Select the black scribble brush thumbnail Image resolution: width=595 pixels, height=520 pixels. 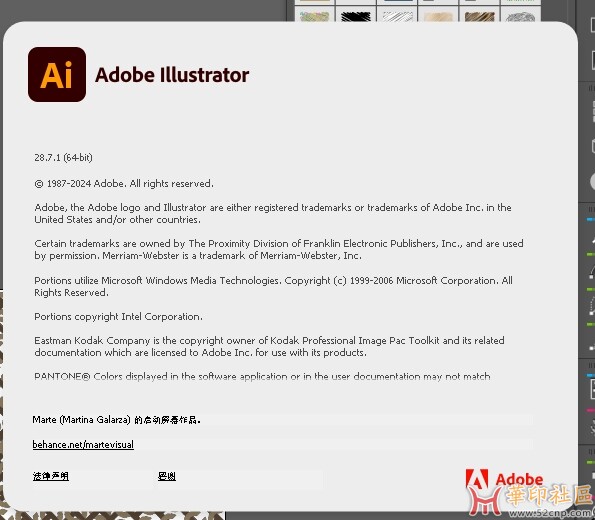356,16
